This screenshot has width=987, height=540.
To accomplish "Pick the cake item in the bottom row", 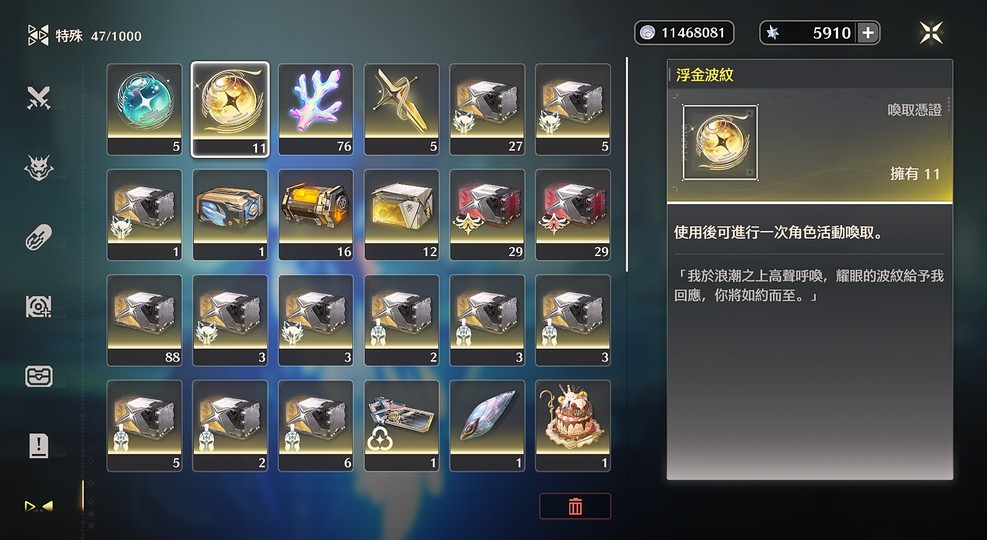I will coord(572,425).
